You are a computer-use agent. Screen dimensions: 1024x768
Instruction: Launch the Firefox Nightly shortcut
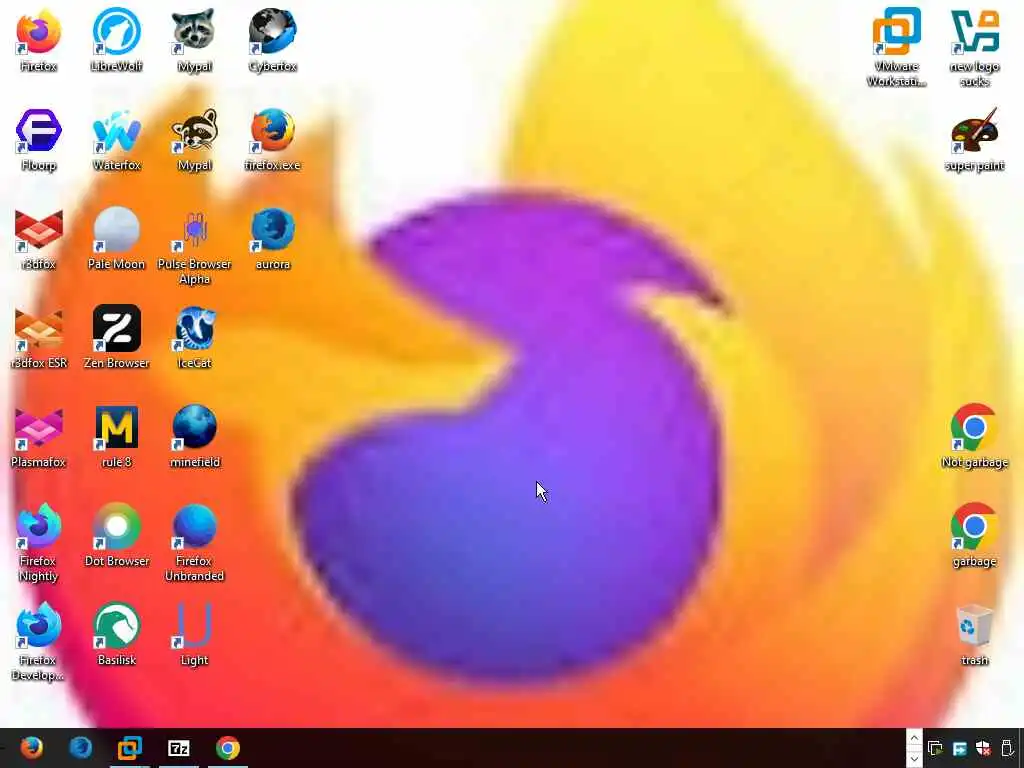pos(39,543)
